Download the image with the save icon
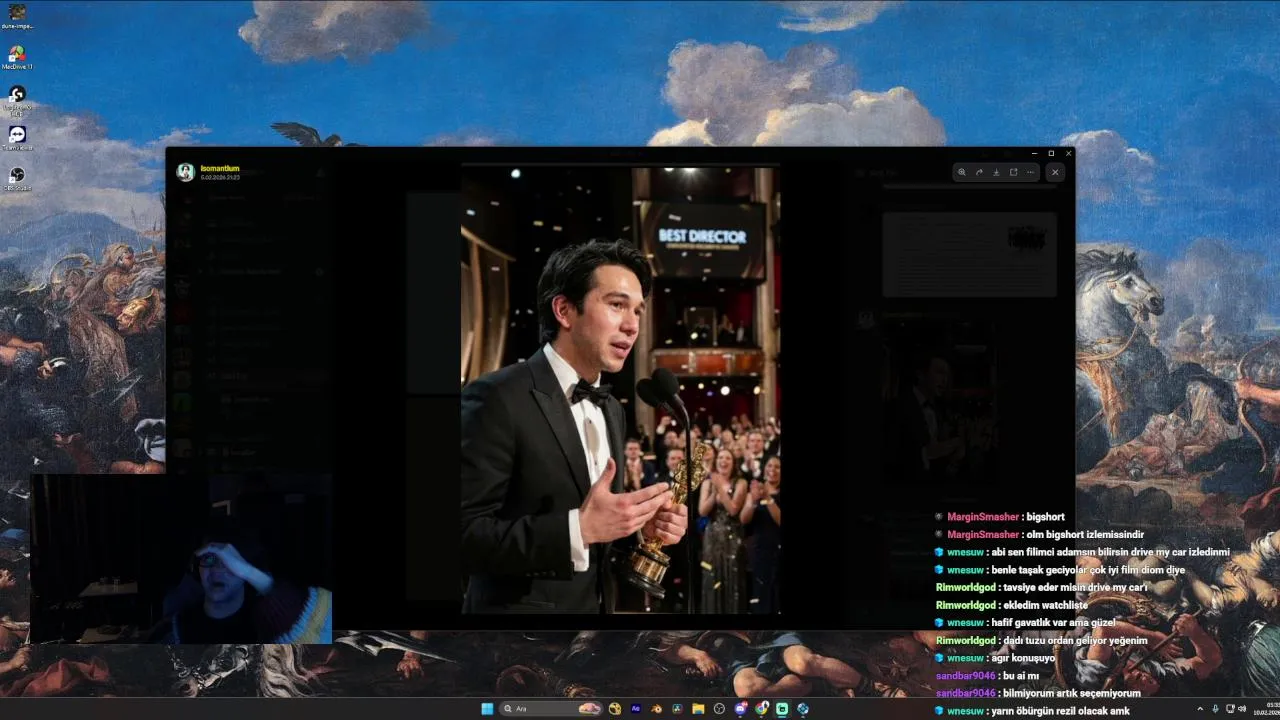Screen dimensions: 1280x720 point(996,172)
